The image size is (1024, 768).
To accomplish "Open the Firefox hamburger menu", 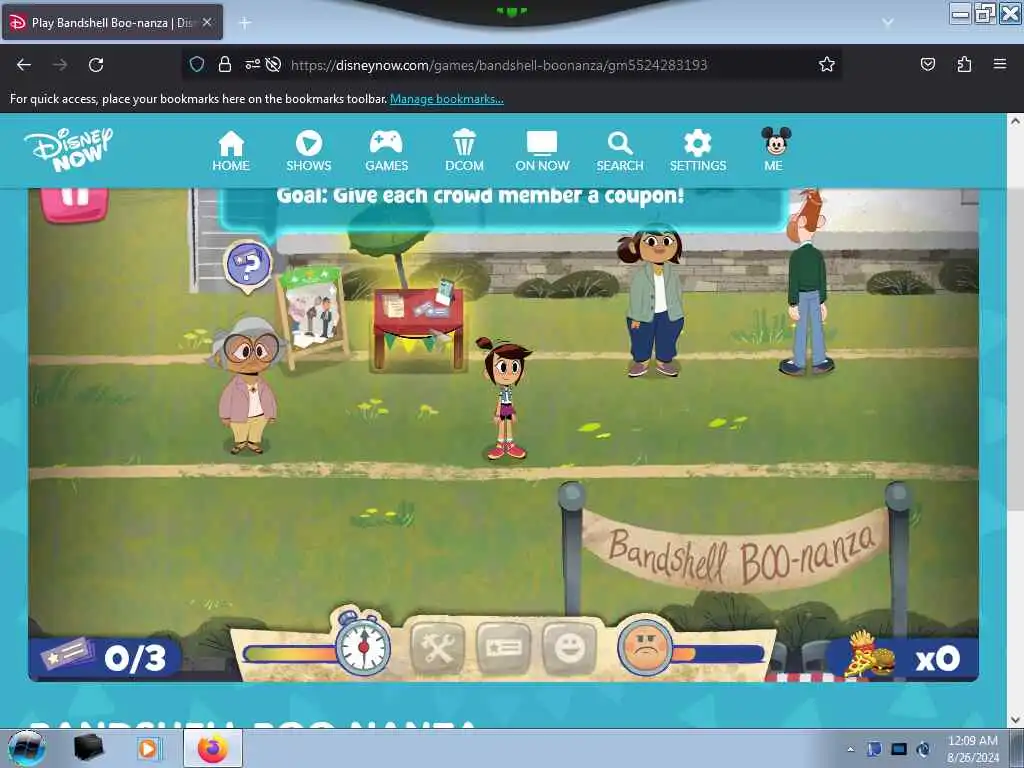I will click(1000, 64).
